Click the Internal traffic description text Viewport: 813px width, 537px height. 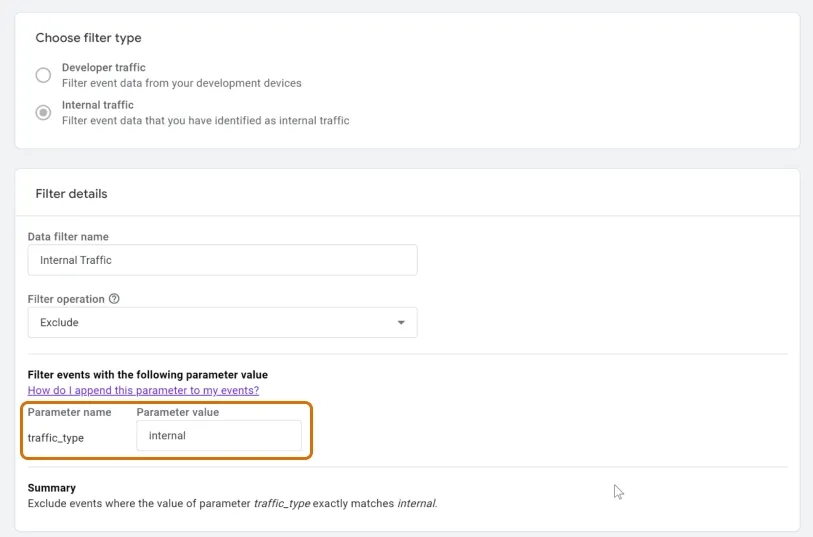click(205, 120)
